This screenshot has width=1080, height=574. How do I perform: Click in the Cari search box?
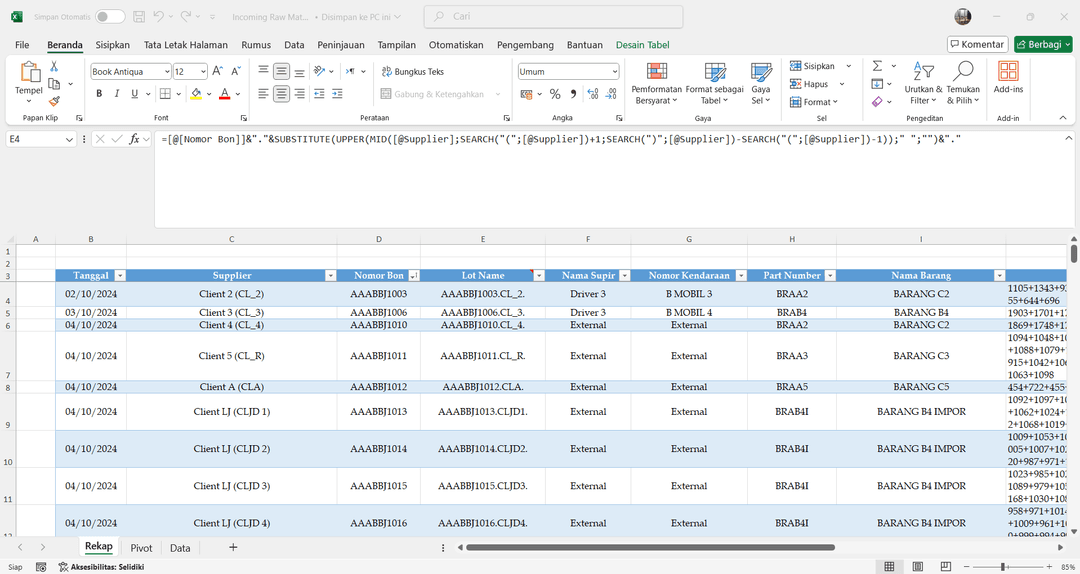coord(553,17)
